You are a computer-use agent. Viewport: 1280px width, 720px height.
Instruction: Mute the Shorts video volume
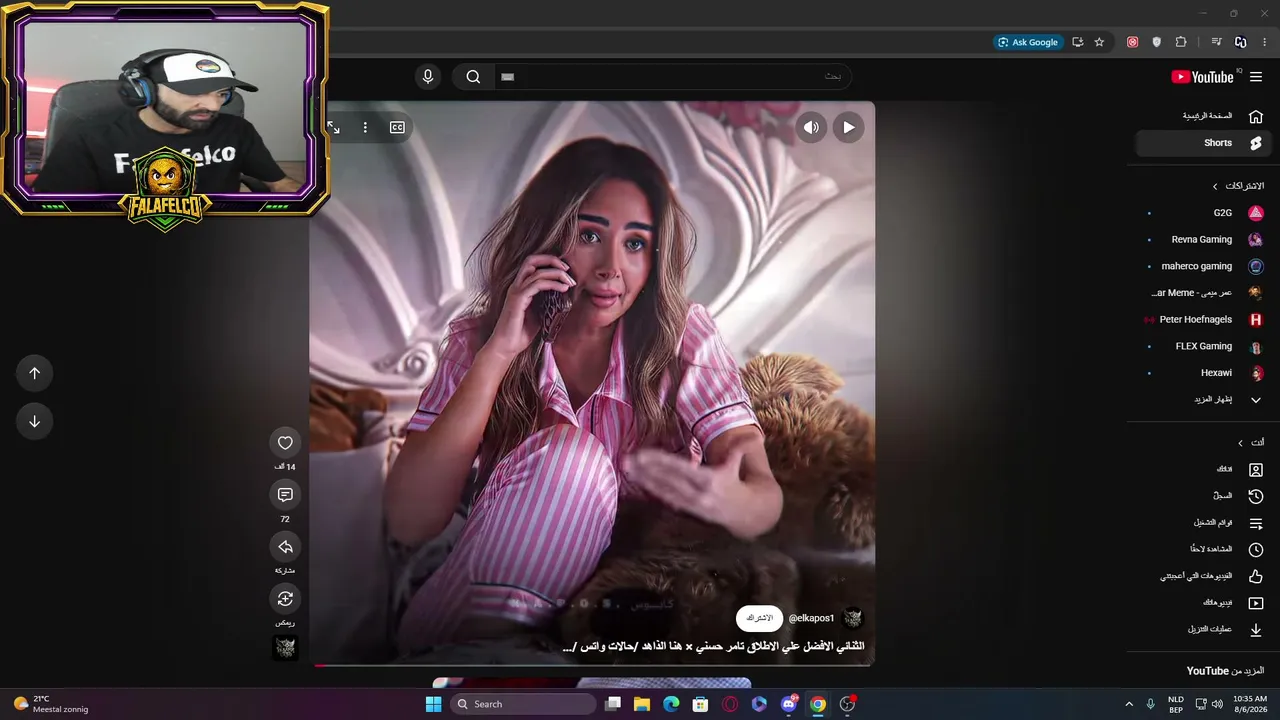pyautogui.click(x=811, y=127)
